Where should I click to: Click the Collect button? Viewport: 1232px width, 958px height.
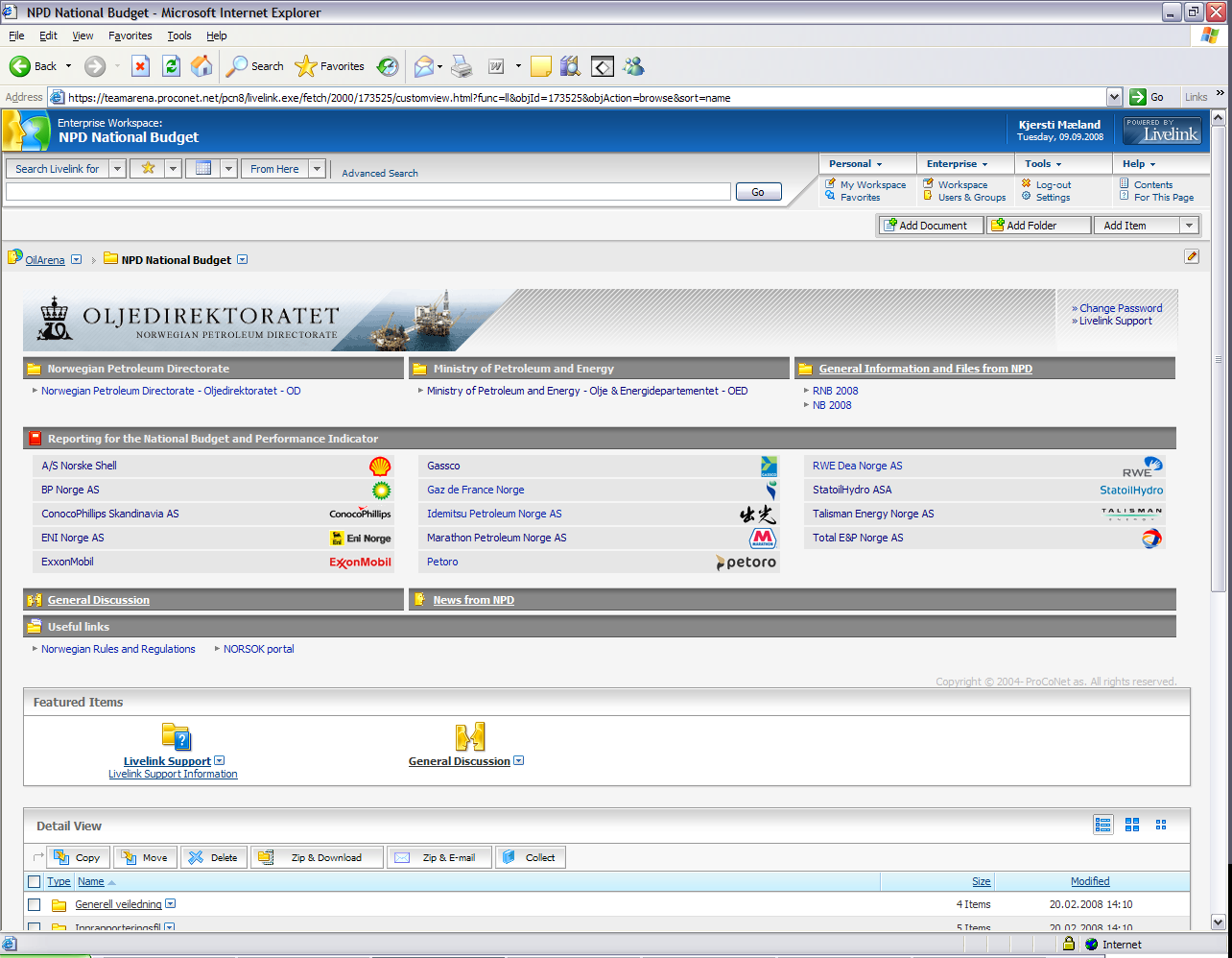(x=531, y=857)
